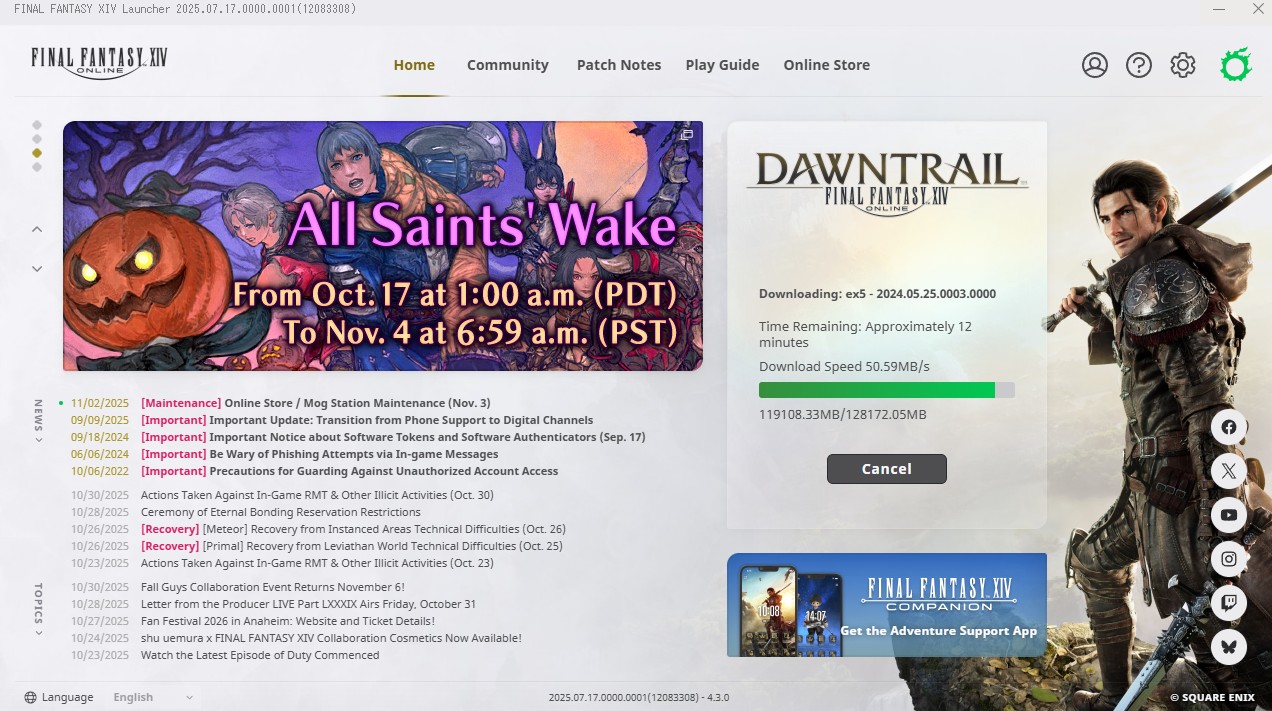
Task: Open launcher settings gear icon
Action: click(1183, 65)
